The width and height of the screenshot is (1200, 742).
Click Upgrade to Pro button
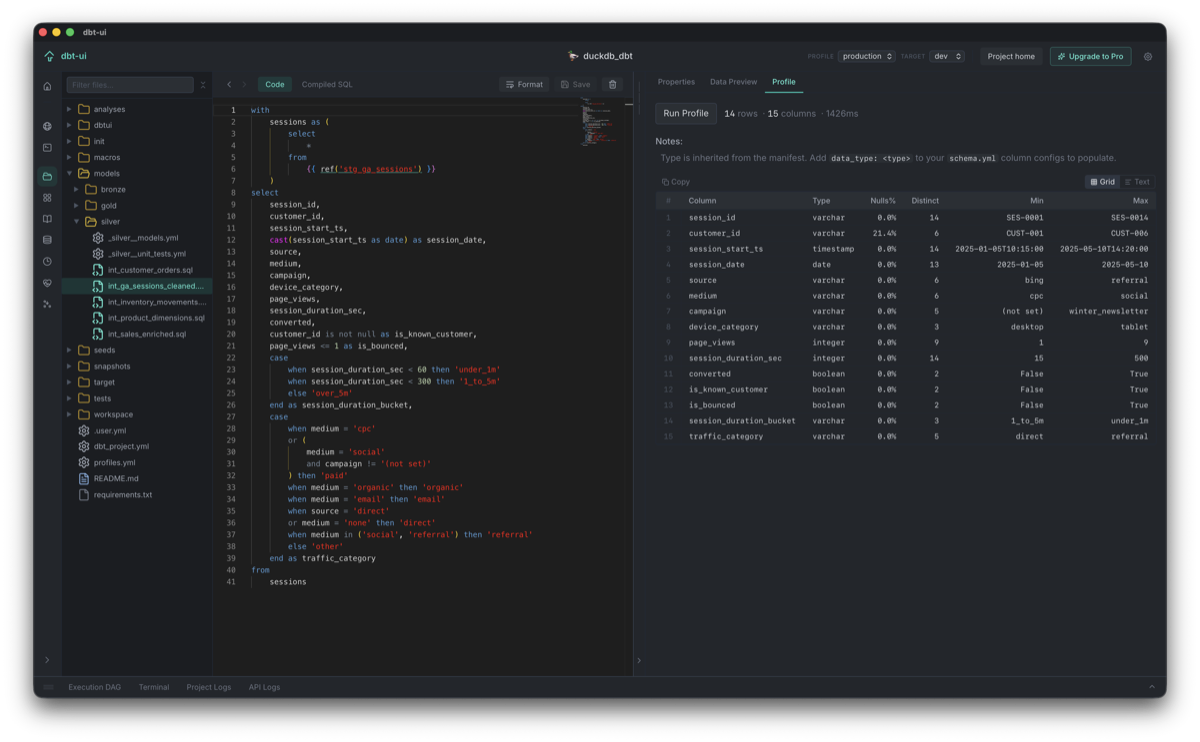tap(1090, 57)
